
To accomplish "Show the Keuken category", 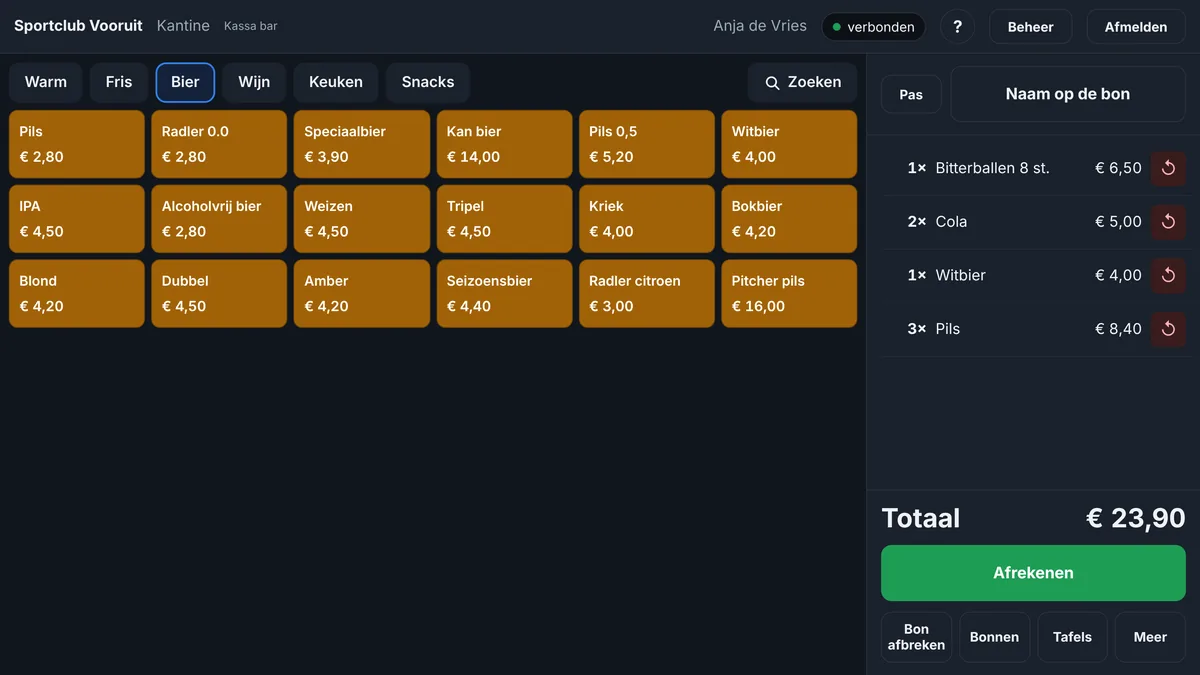I will [x=336, y=82].
